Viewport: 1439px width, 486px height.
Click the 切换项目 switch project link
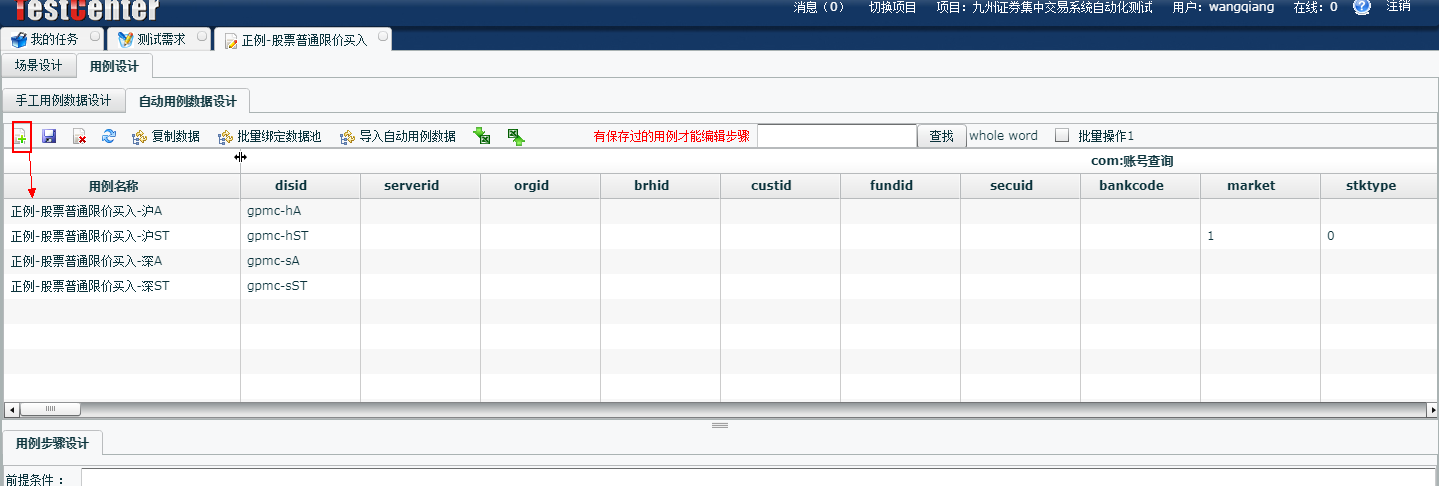click(892, 7)
